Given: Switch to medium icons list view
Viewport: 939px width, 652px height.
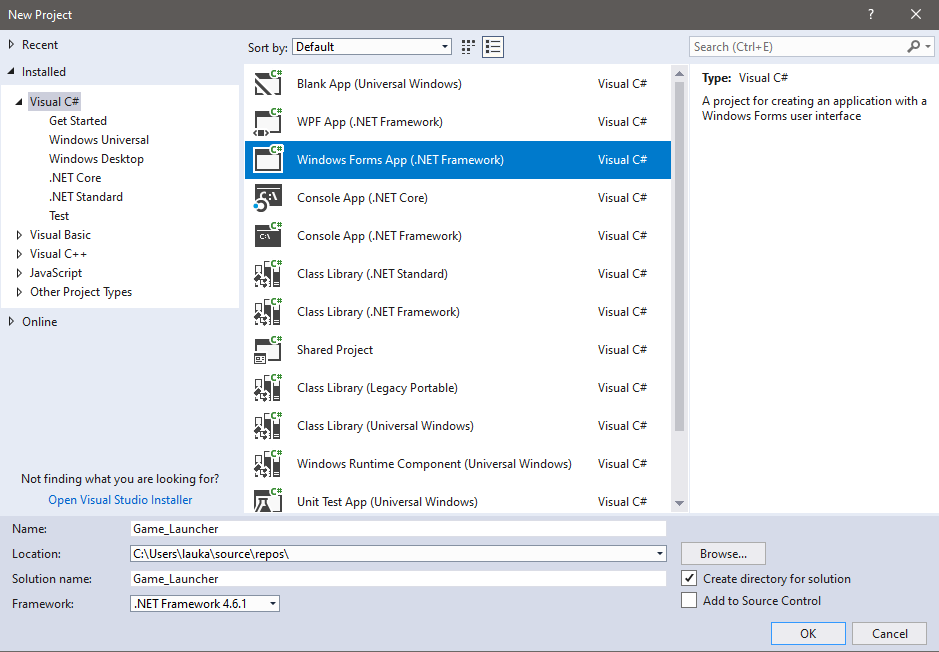Looking at the screenshot, I should [492, 47].
